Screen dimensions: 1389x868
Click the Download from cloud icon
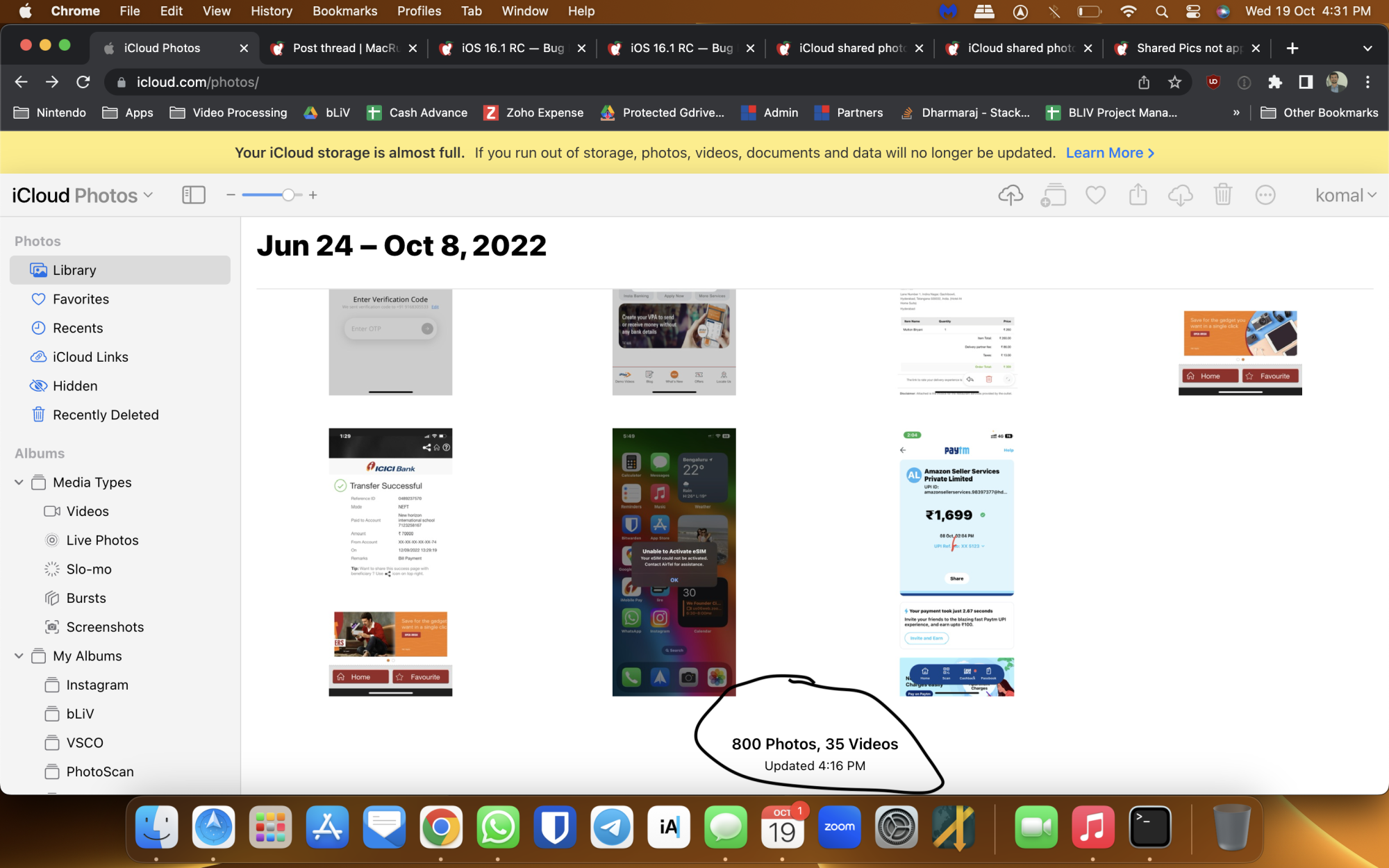[1180, 195]
